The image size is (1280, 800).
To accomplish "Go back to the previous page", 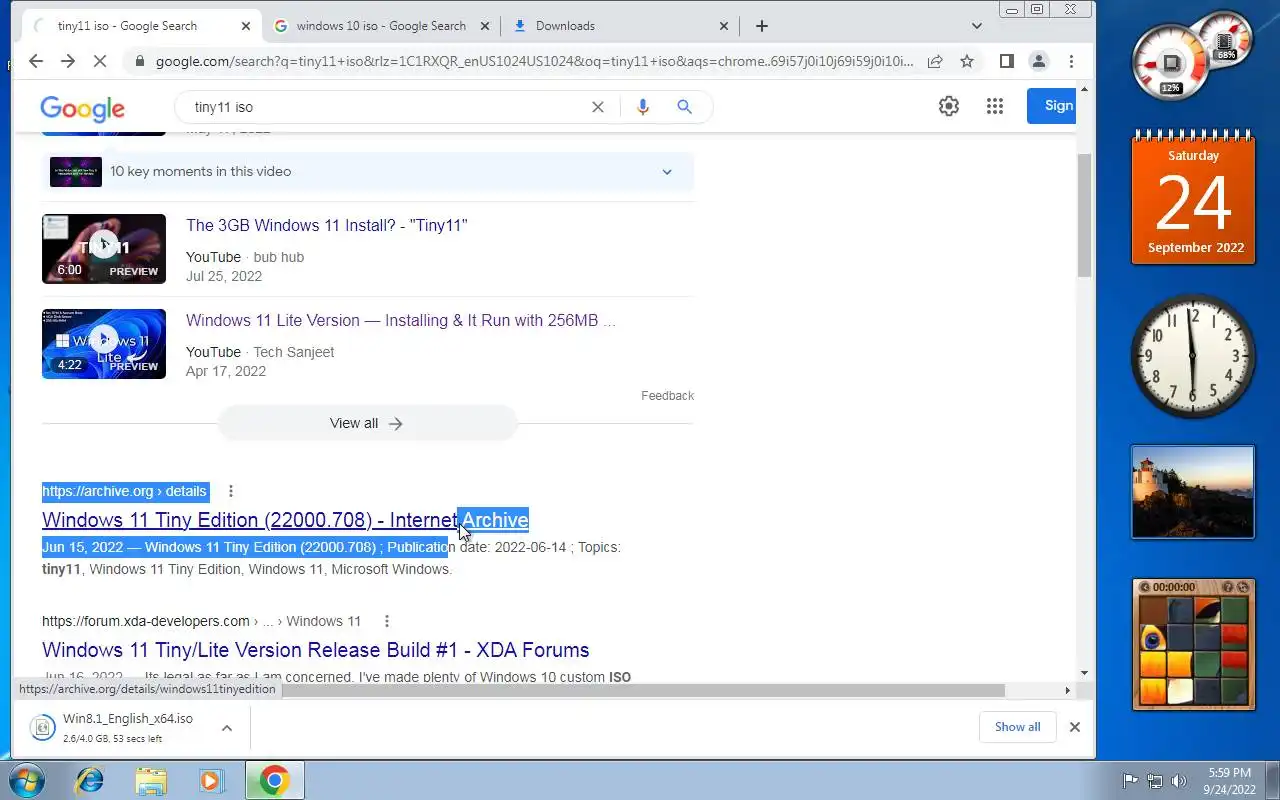I will 36,61.
